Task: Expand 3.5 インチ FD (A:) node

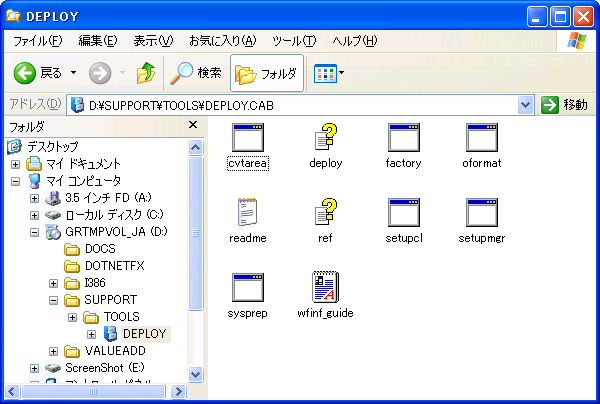Action: pyautogui.click(x=34, y=198)
